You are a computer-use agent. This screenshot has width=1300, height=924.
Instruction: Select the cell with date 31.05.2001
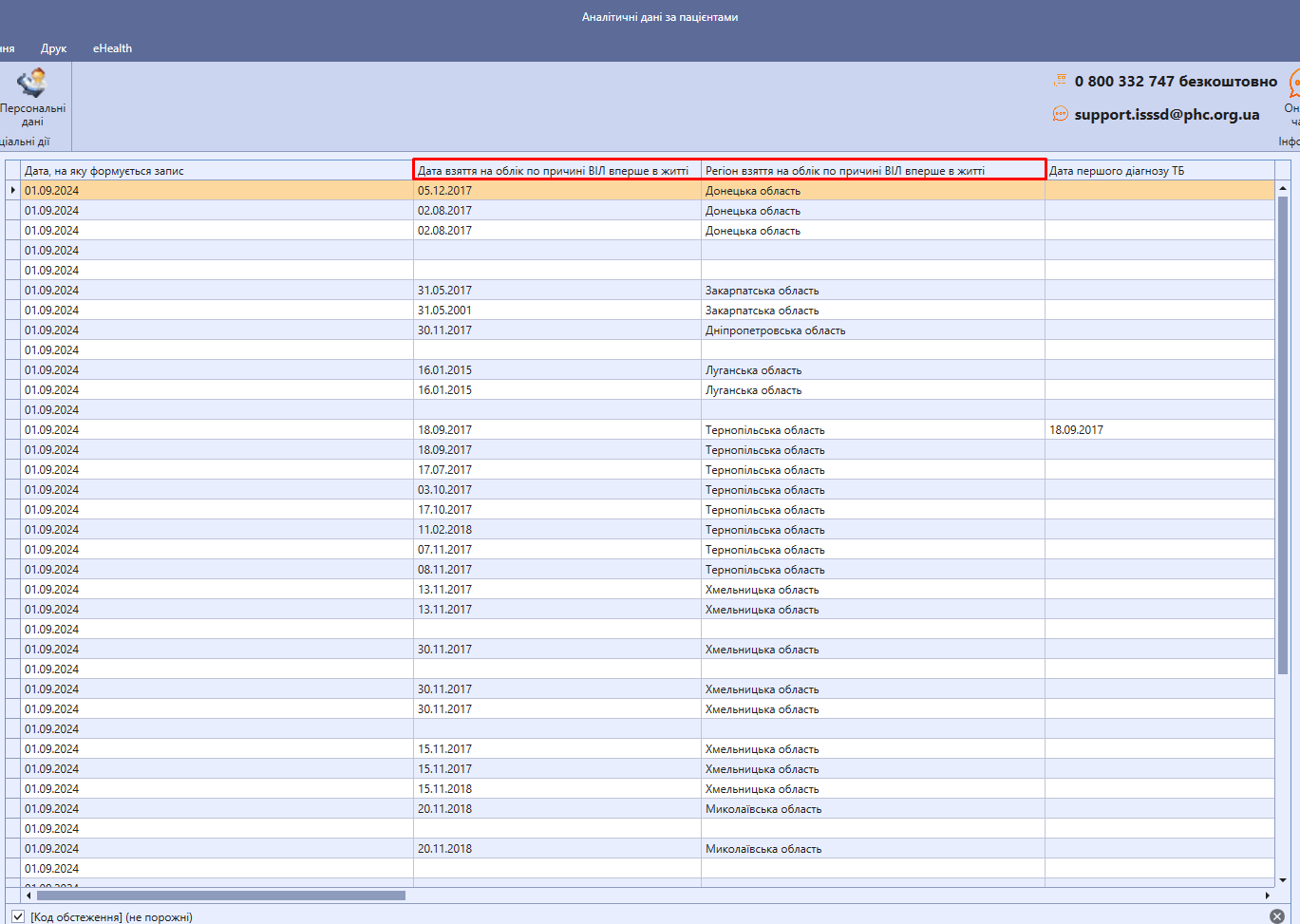coord(557,311)
